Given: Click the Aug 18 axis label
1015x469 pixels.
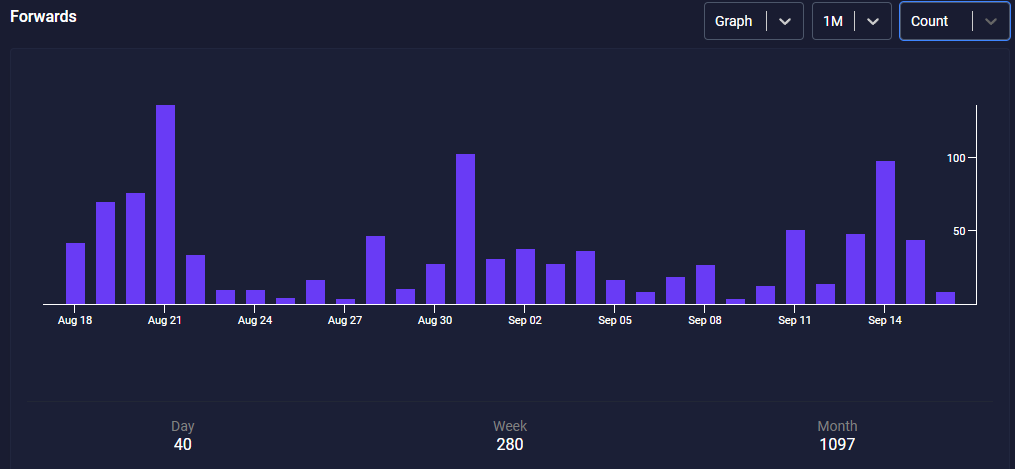Looking at the screenshot, I should coord(75,320).
